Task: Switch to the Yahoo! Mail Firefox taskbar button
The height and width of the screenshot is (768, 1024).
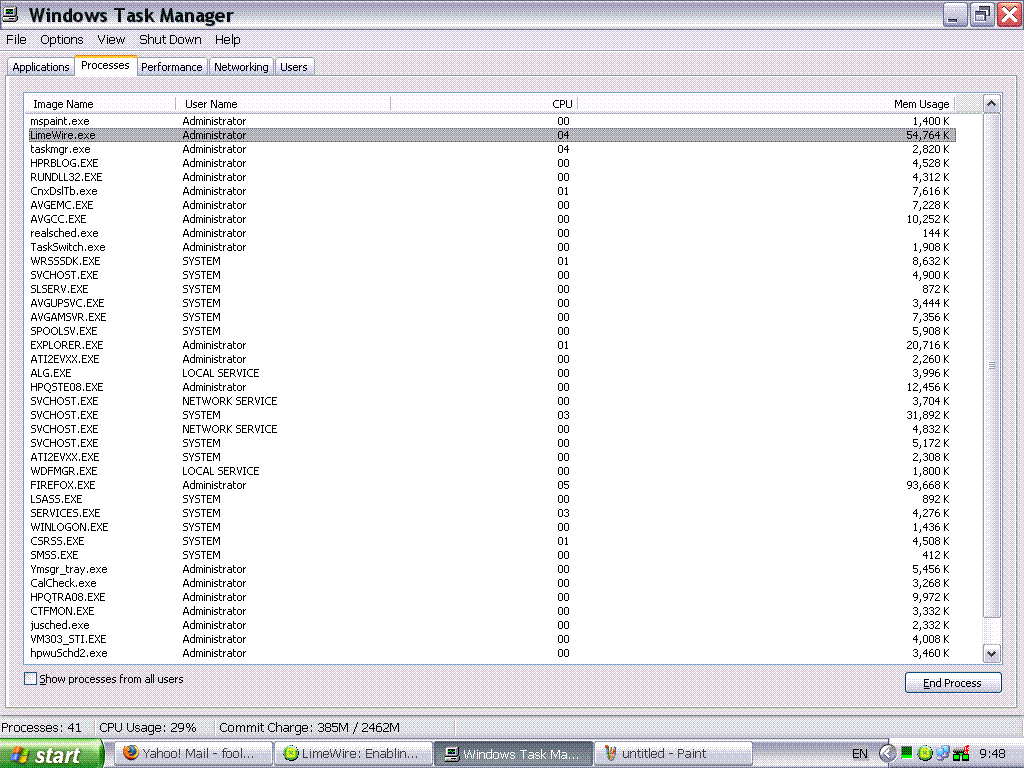Action: (x=194, y=754)
